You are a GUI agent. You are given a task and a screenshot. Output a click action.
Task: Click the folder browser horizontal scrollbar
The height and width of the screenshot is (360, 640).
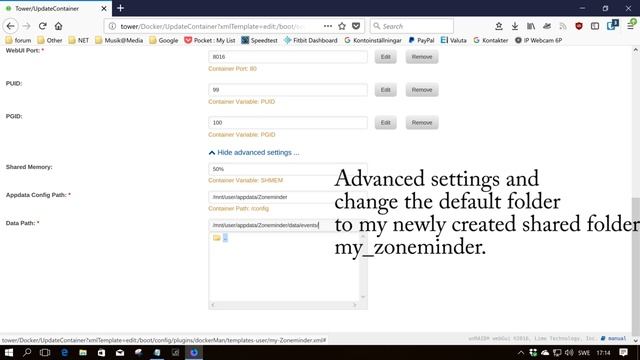point(284,305)
